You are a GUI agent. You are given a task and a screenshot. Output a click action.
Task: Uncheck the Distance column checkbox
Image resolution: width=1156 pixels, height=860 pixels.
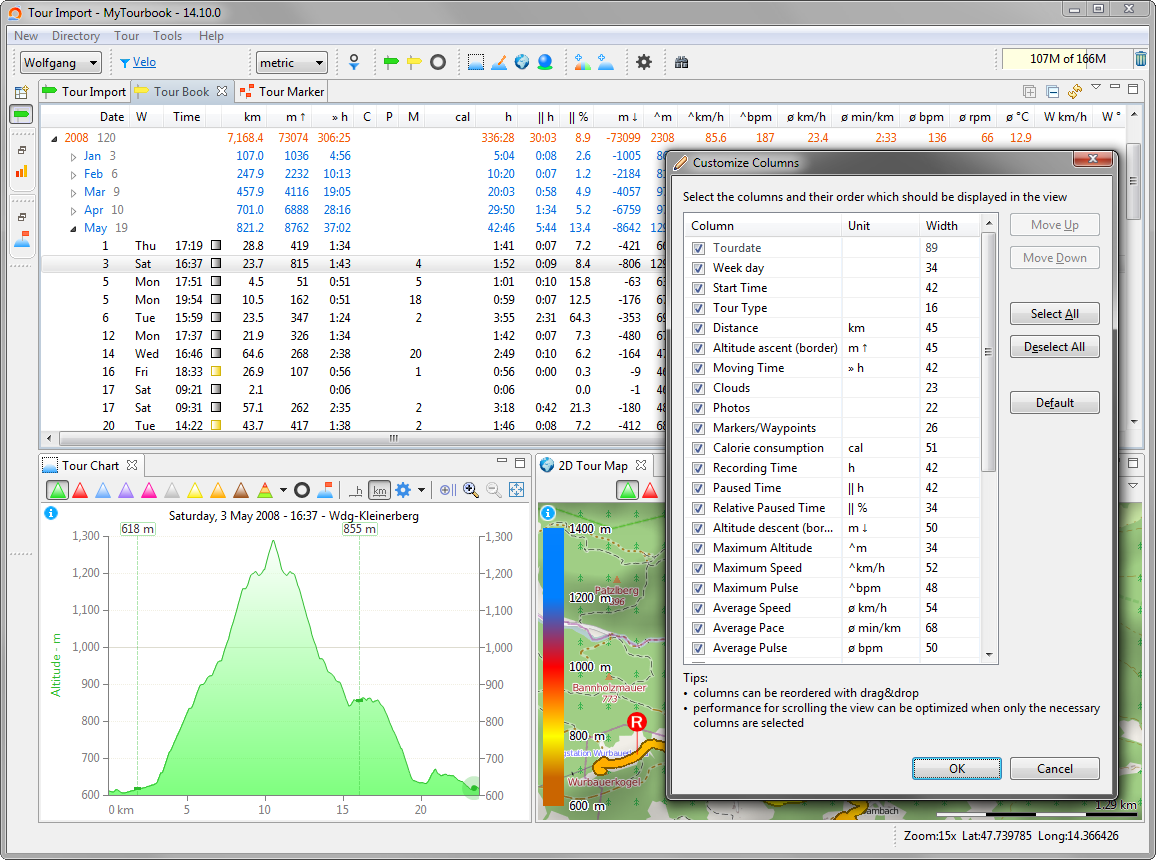click(698, 328)
